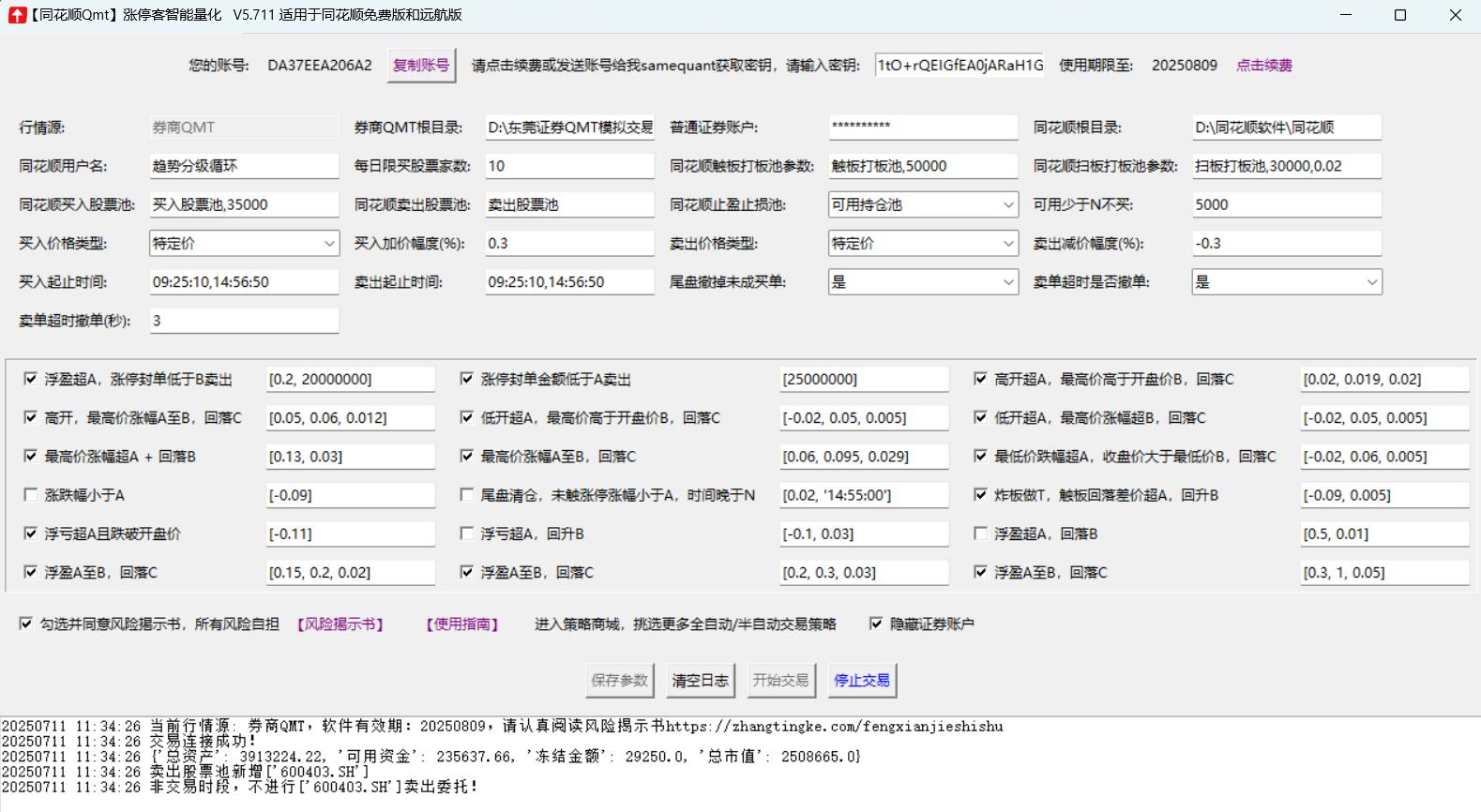Toggle 高开，最高价涨幅A至B，回落C checkbox
The width and height of the screenshot is (1481, 812).
[x=30, y=417]
